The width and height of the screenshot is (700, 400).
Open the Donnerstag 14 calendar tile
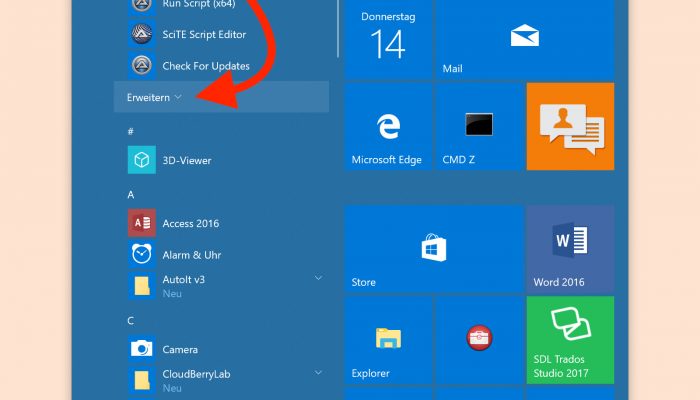point(388,39)
